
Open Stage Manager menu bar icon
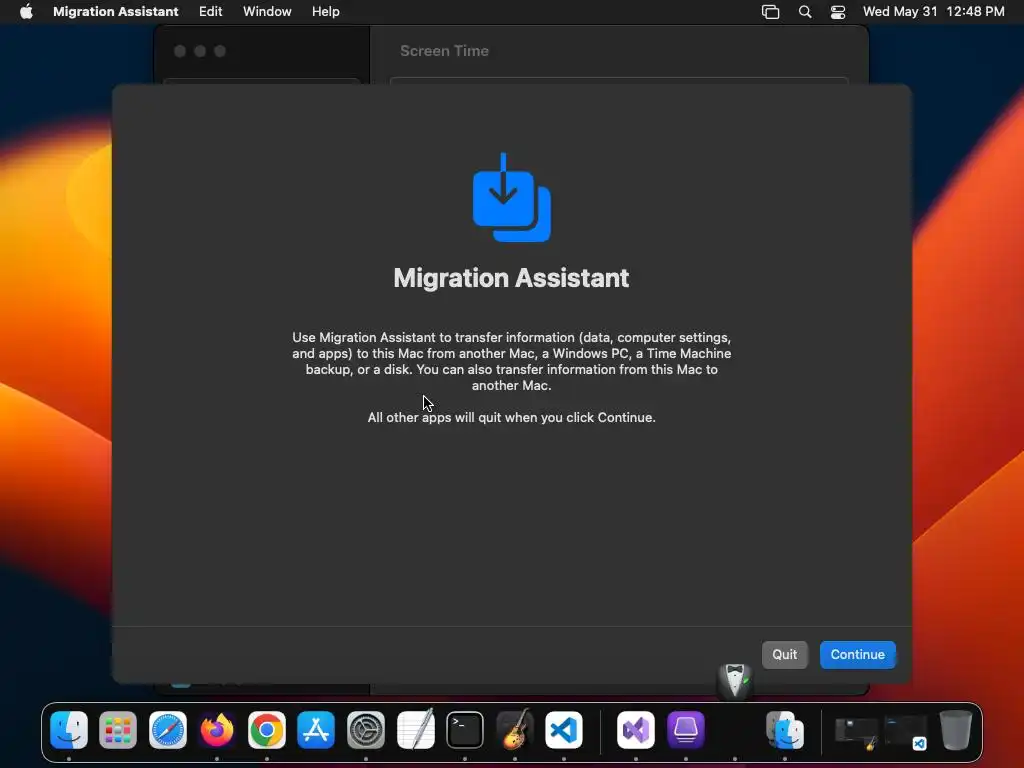coord(771,12)
